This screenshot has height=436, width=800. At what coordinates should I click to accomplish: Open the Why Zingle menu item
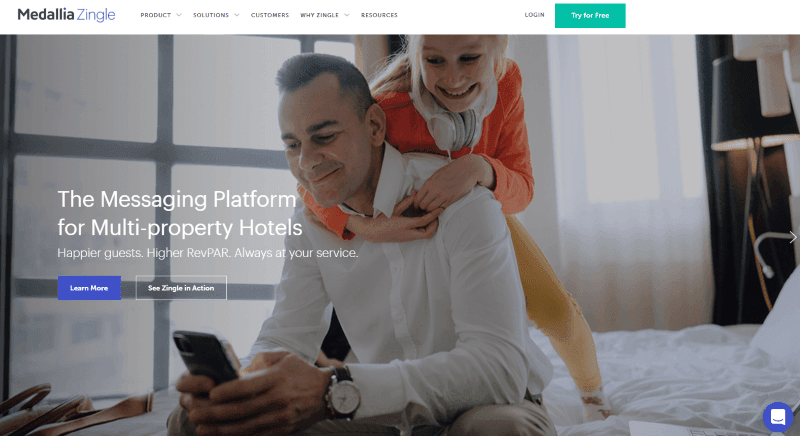click(319, 15)
